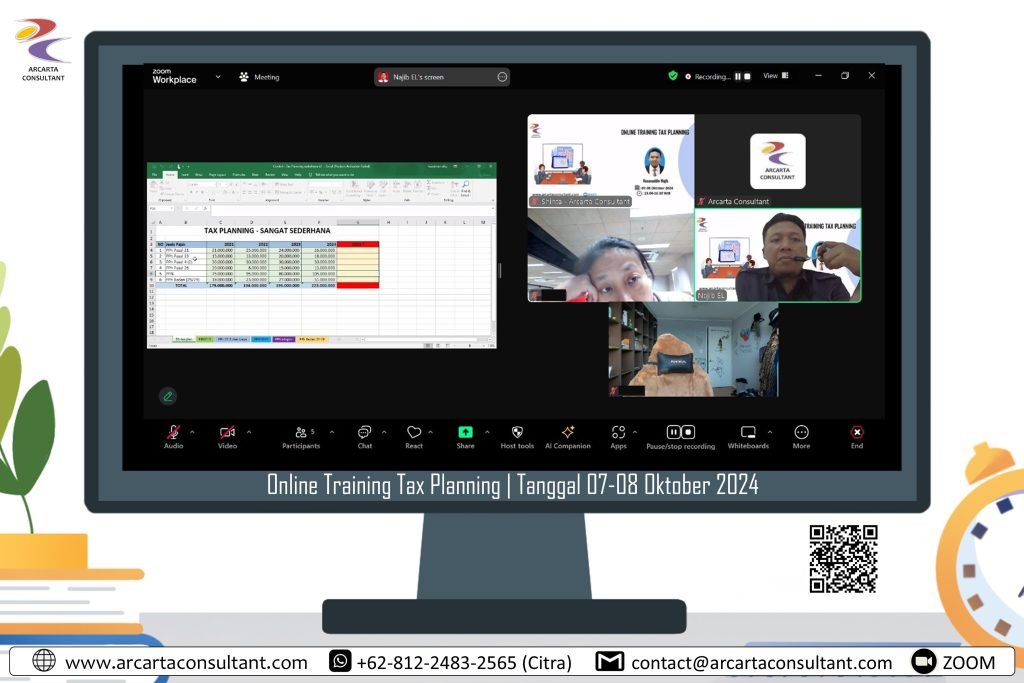Open the Chat panel
Image resolution: width=1024 pixels, height=683 pixels.
(x=365, y=434)
